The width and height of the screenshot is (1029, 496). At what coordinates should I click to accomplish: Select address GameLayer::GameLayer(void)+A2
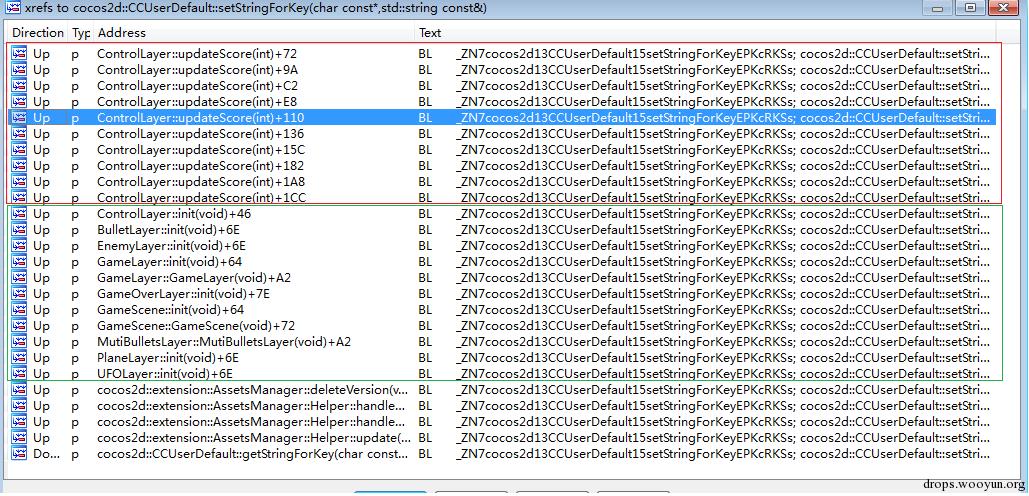(x=194, y=278)
